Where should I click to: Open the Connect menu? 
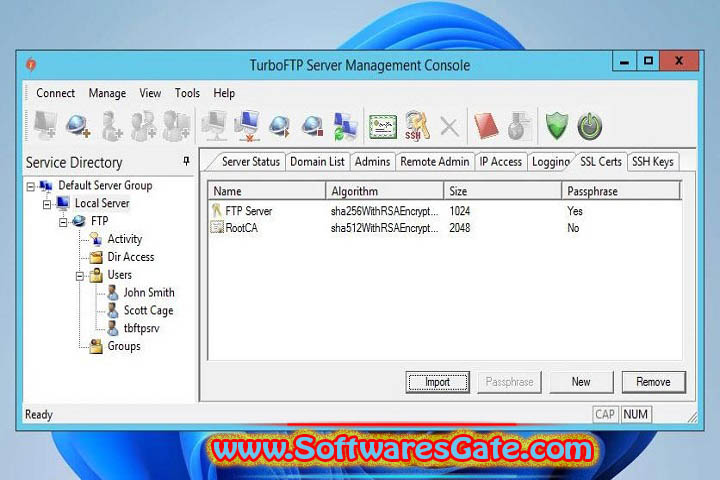[x=55, y=93]
